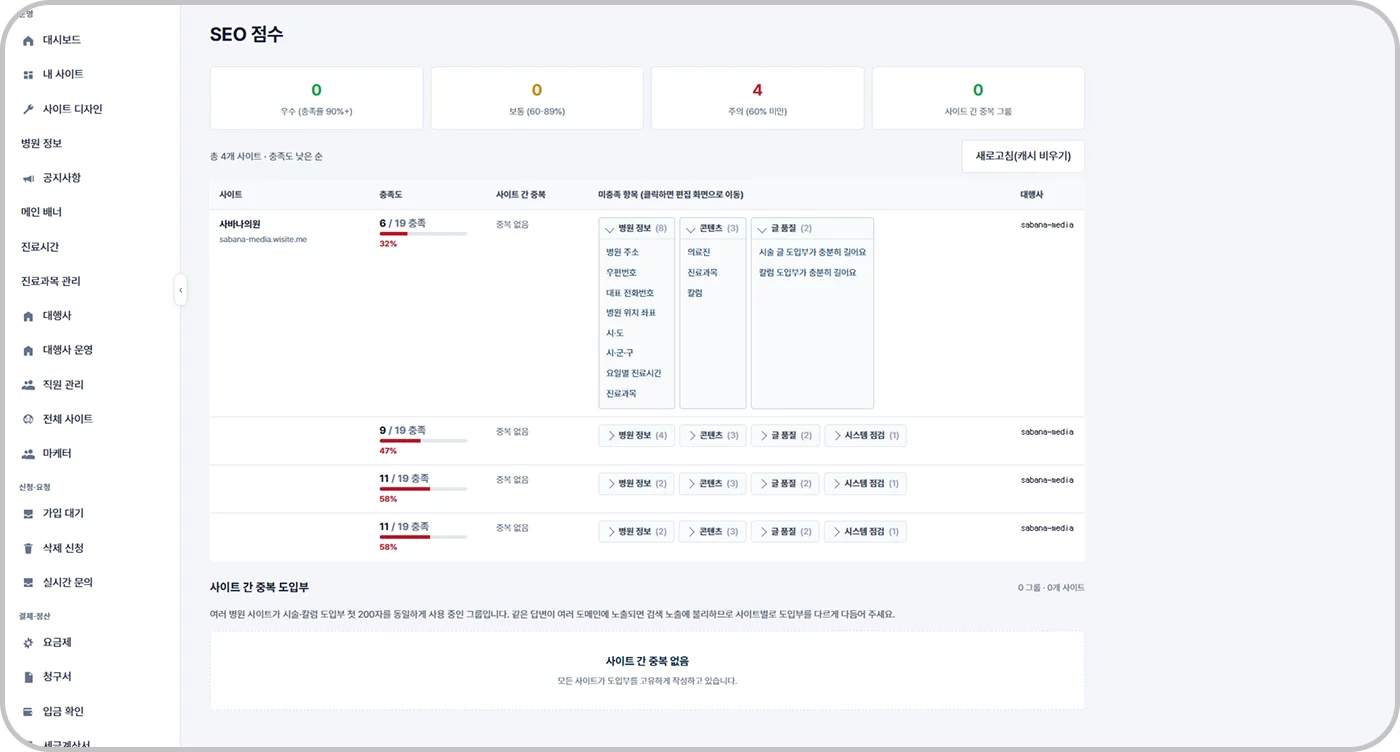Collapse the sidebar with the arrow handle
Image resolution: width=1400 pixels, height=752 pixels.
coord(181,290)
